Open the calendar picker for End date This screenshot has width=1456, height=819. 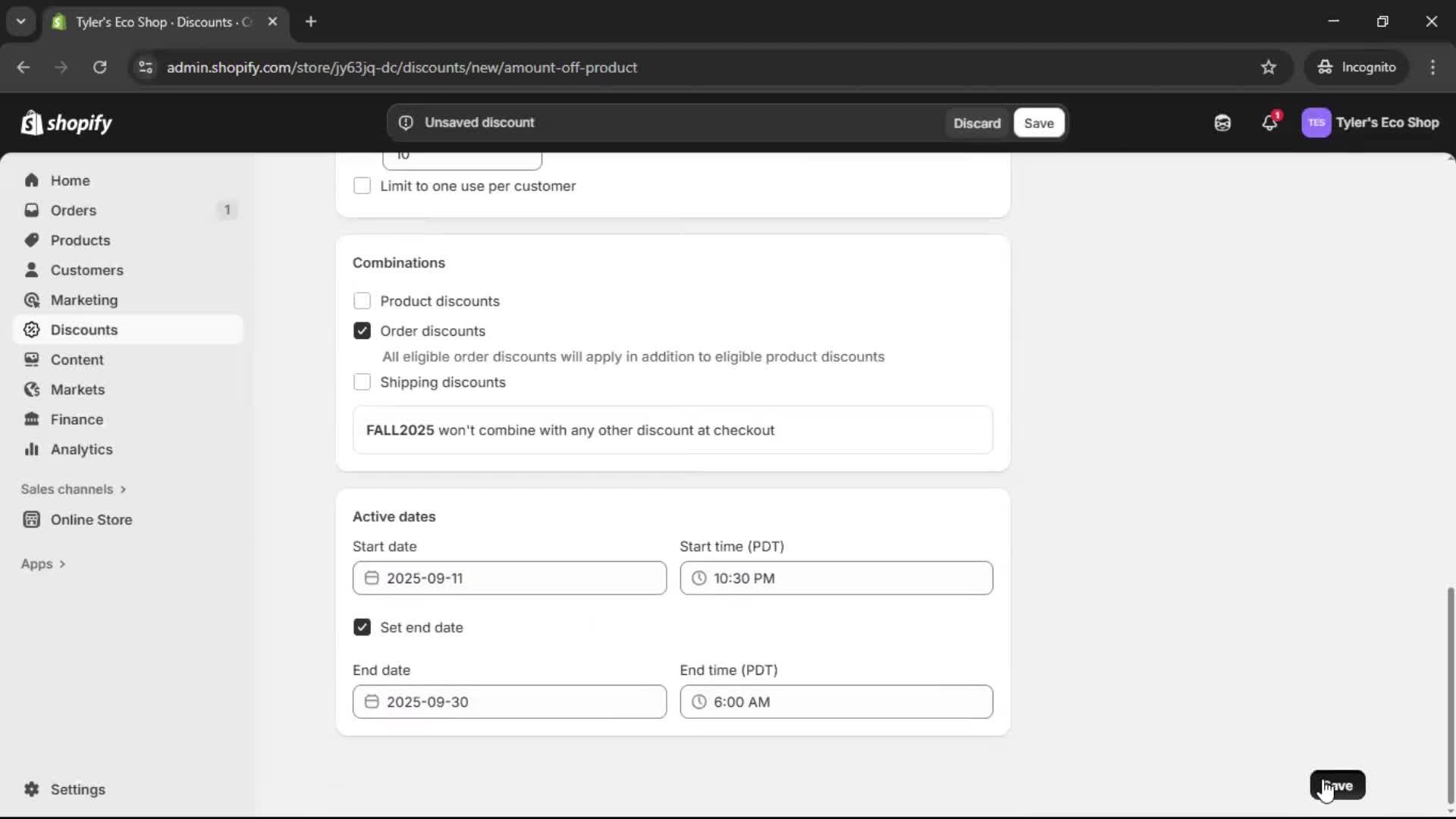click(372, 701)
